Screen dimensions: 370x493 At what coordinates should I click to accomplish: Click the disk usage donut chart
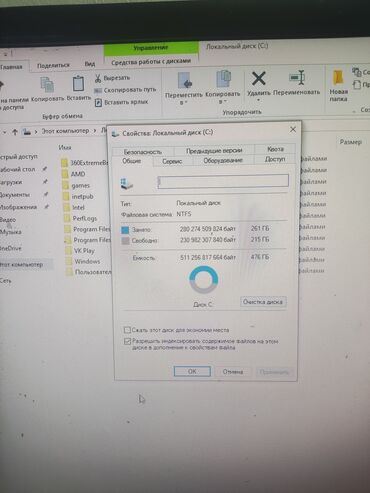click(204, 280)
